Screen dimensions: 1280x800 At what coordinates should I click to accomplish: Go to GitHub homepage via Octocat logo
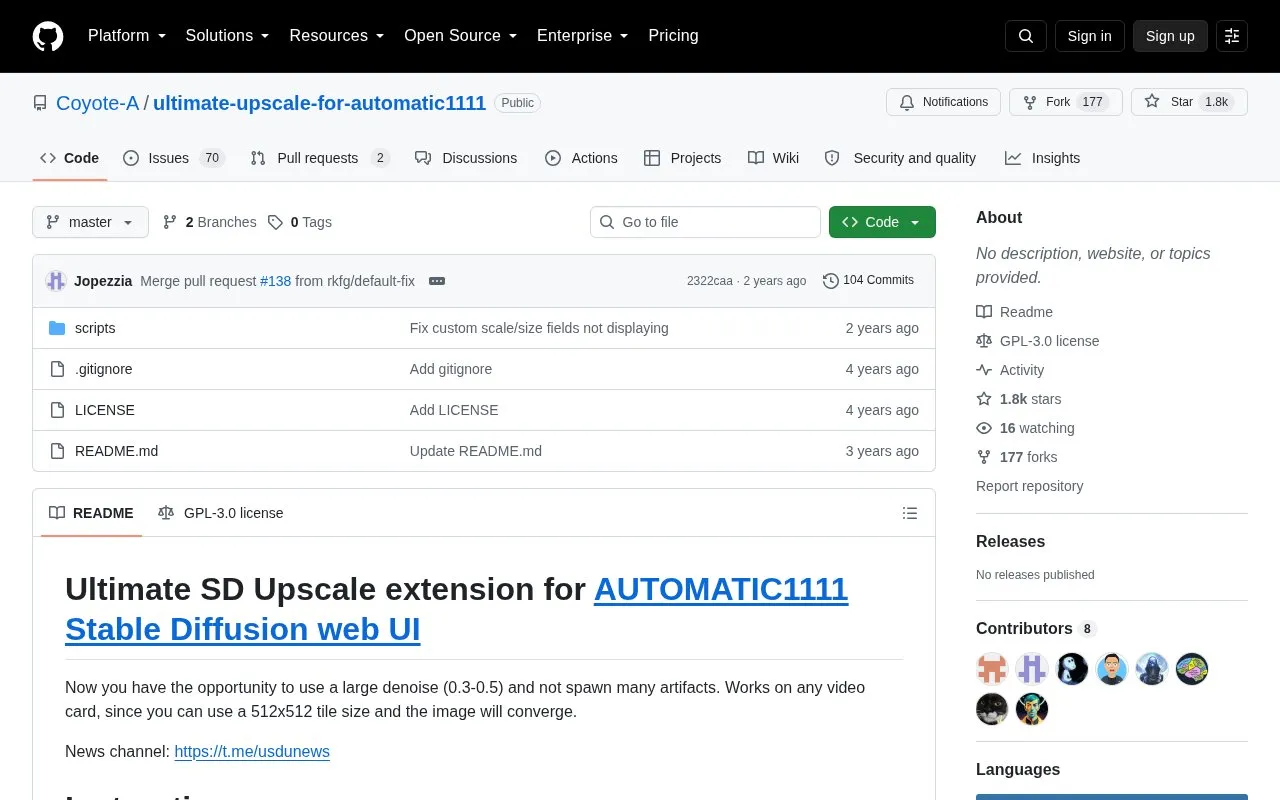[x=48, y=36]
